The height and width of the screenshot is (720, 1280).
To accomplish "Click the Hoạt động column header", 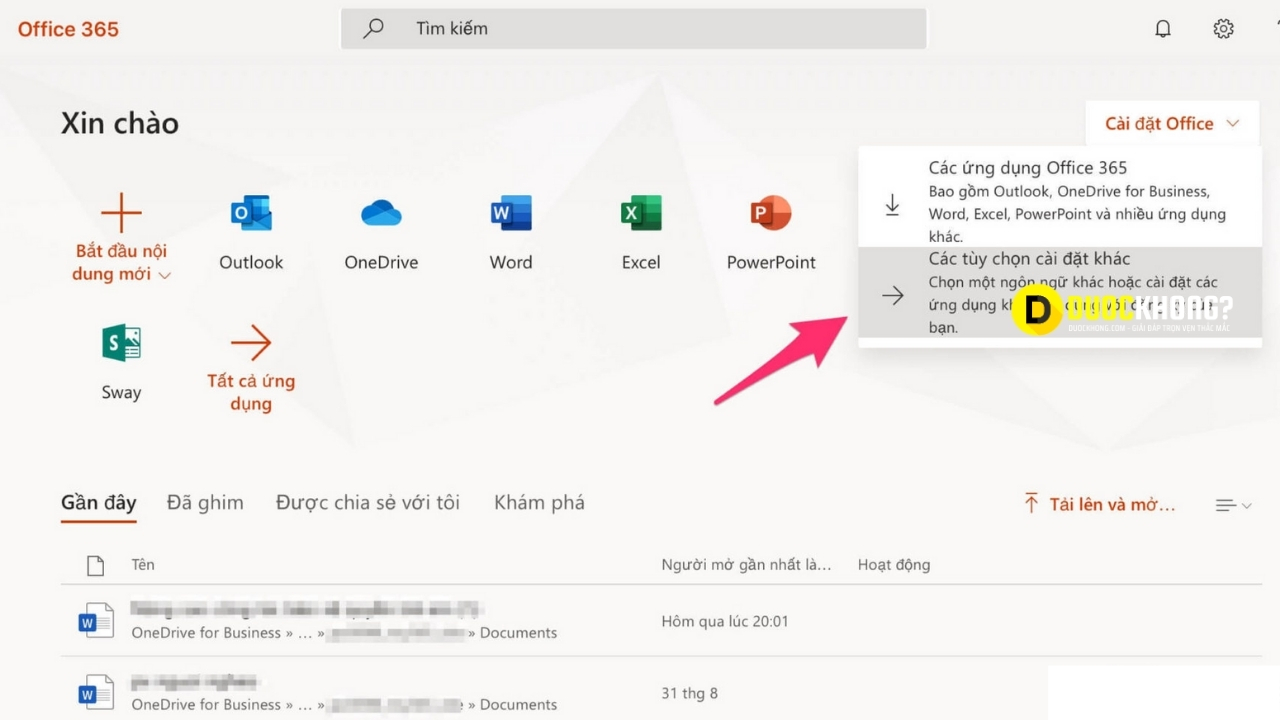I will click(894, 565).
